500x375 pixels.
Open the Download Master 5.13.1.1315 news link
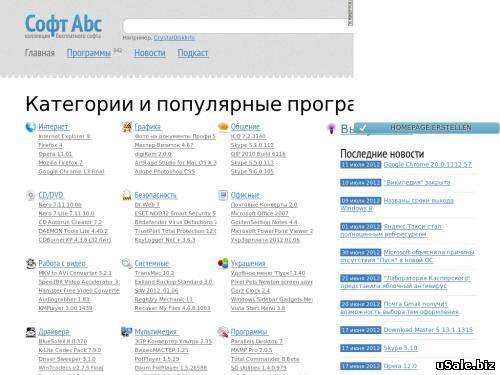pyautogui.click(x=428, y=330)
